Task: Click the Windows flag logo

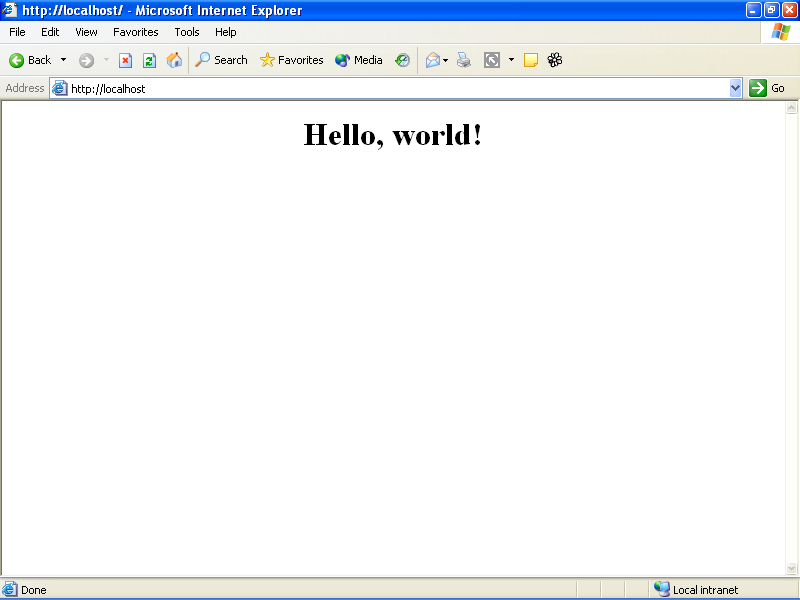Action: click(781, 32)
